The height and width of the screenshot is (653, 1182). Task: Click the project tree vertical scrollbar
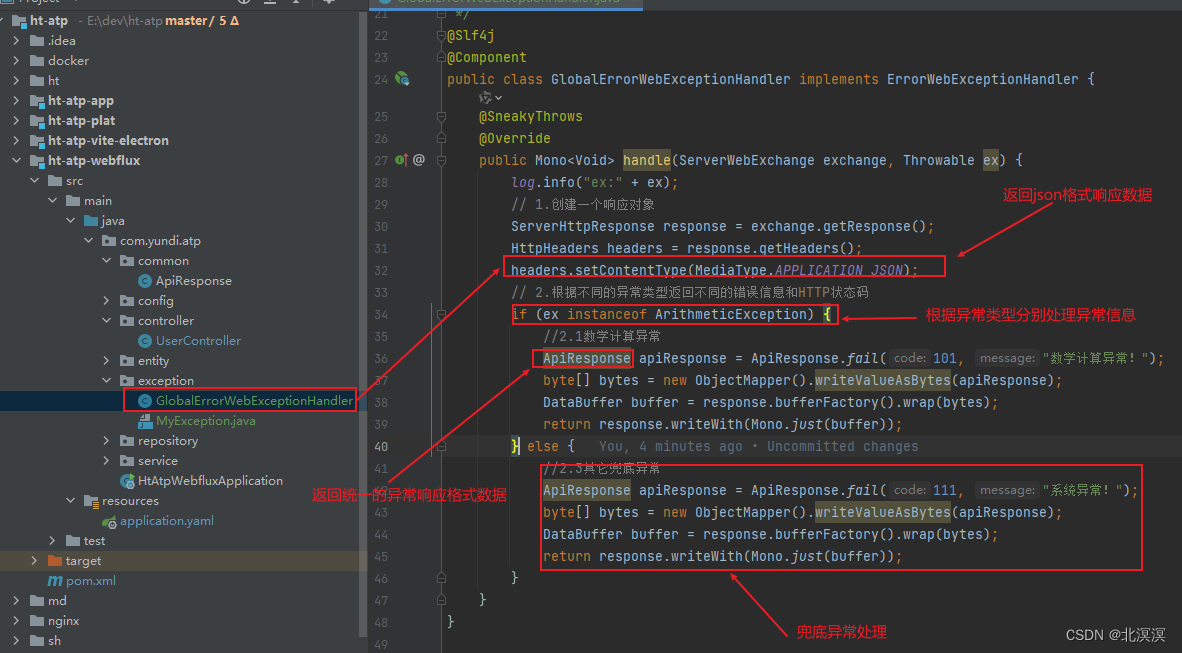click(363, 324)
